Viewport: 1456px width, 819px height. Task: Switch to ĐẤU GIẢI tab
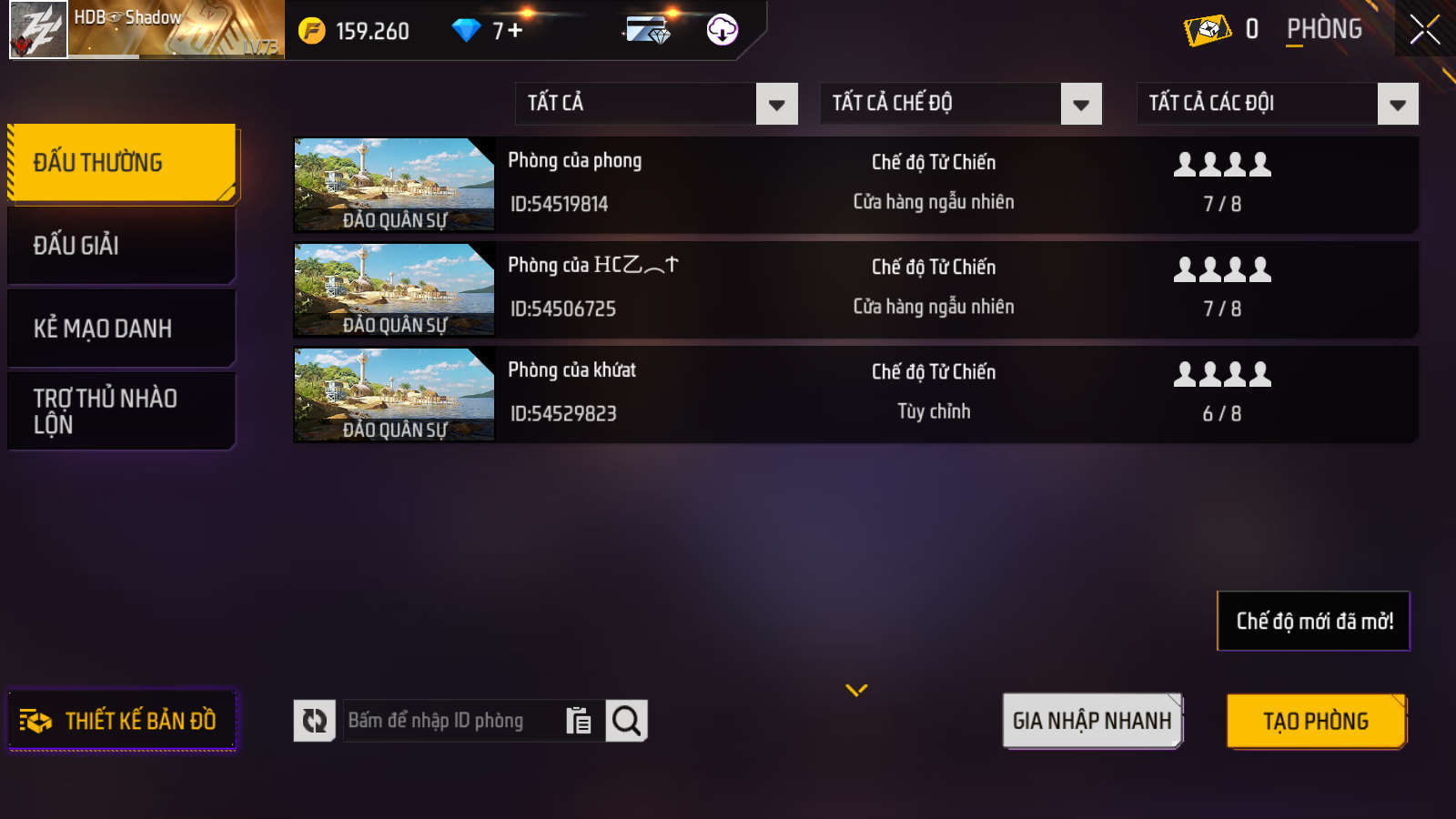pyautogui.click(x=122, y=246)
